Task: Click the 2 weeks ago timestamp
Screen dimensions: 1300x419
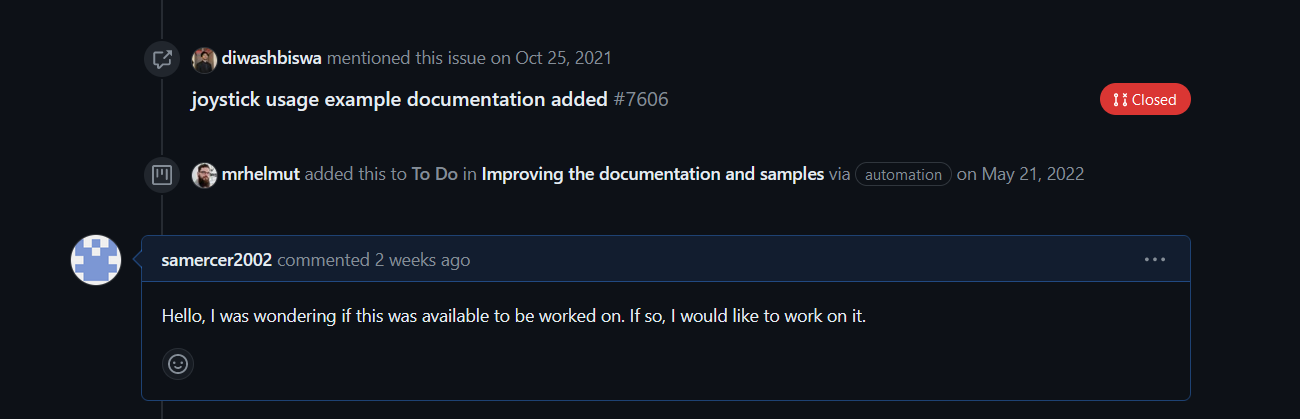Action: tap(422, 260)
